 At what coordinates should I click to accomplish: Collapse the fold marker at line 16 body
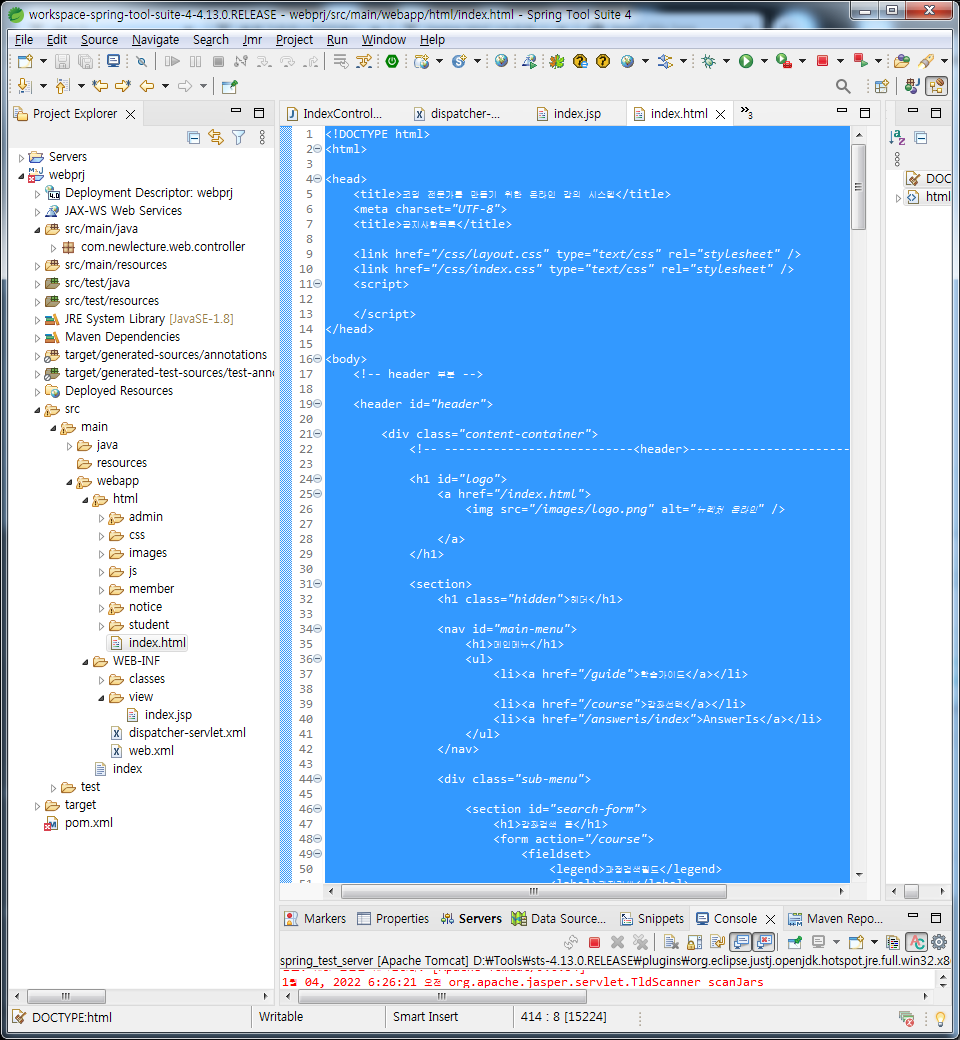click(x=318, y=359)
